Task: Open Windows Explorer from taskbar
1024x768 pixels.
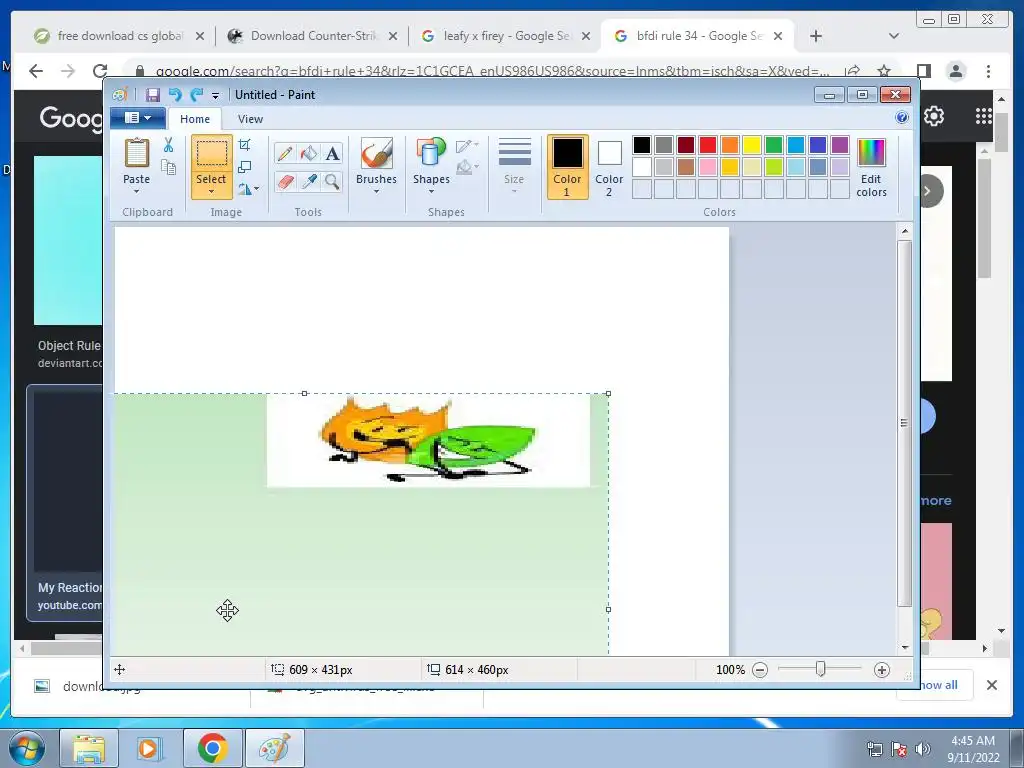Action: (x=88, y=748)
